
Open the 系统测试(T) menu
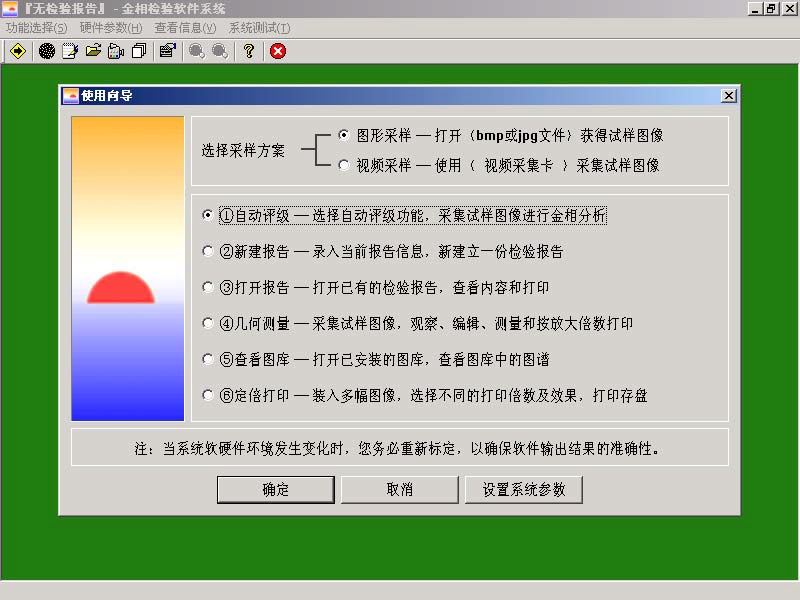(259, 28)
